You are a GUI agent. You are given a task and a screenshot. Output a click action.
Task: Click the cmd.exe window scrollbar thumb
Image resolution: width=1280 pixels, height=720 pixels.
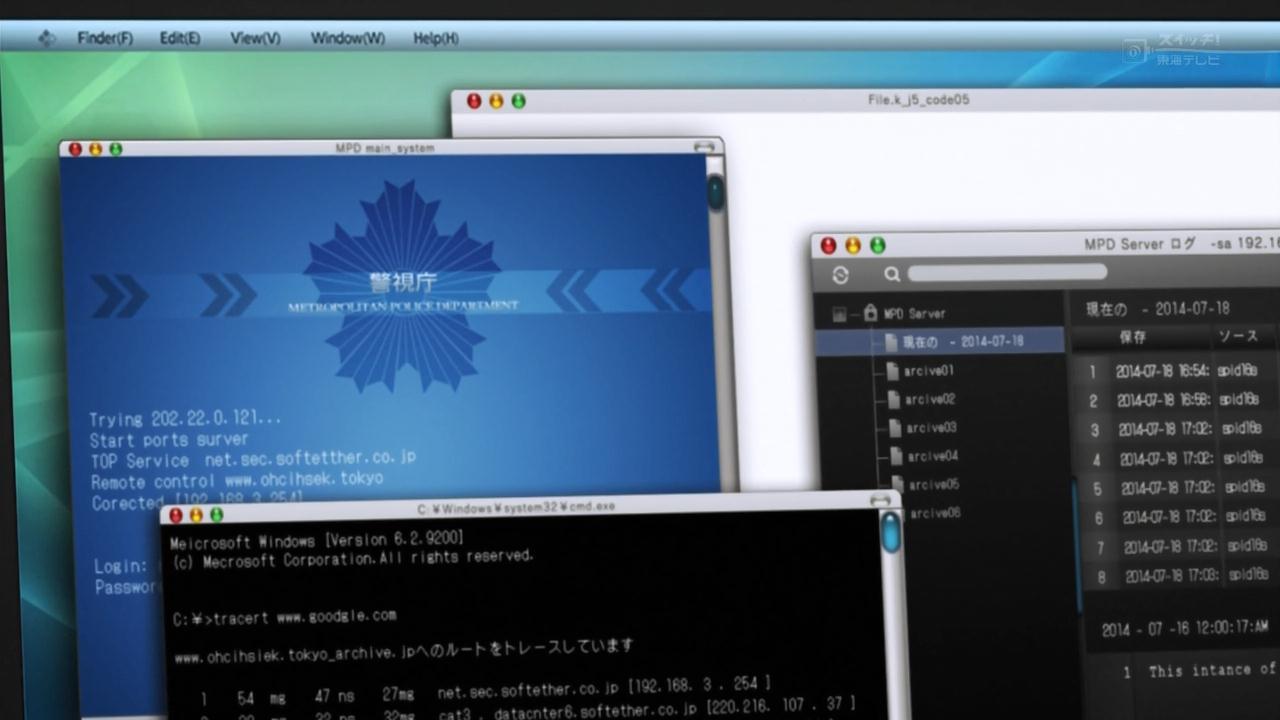(890, 532)
